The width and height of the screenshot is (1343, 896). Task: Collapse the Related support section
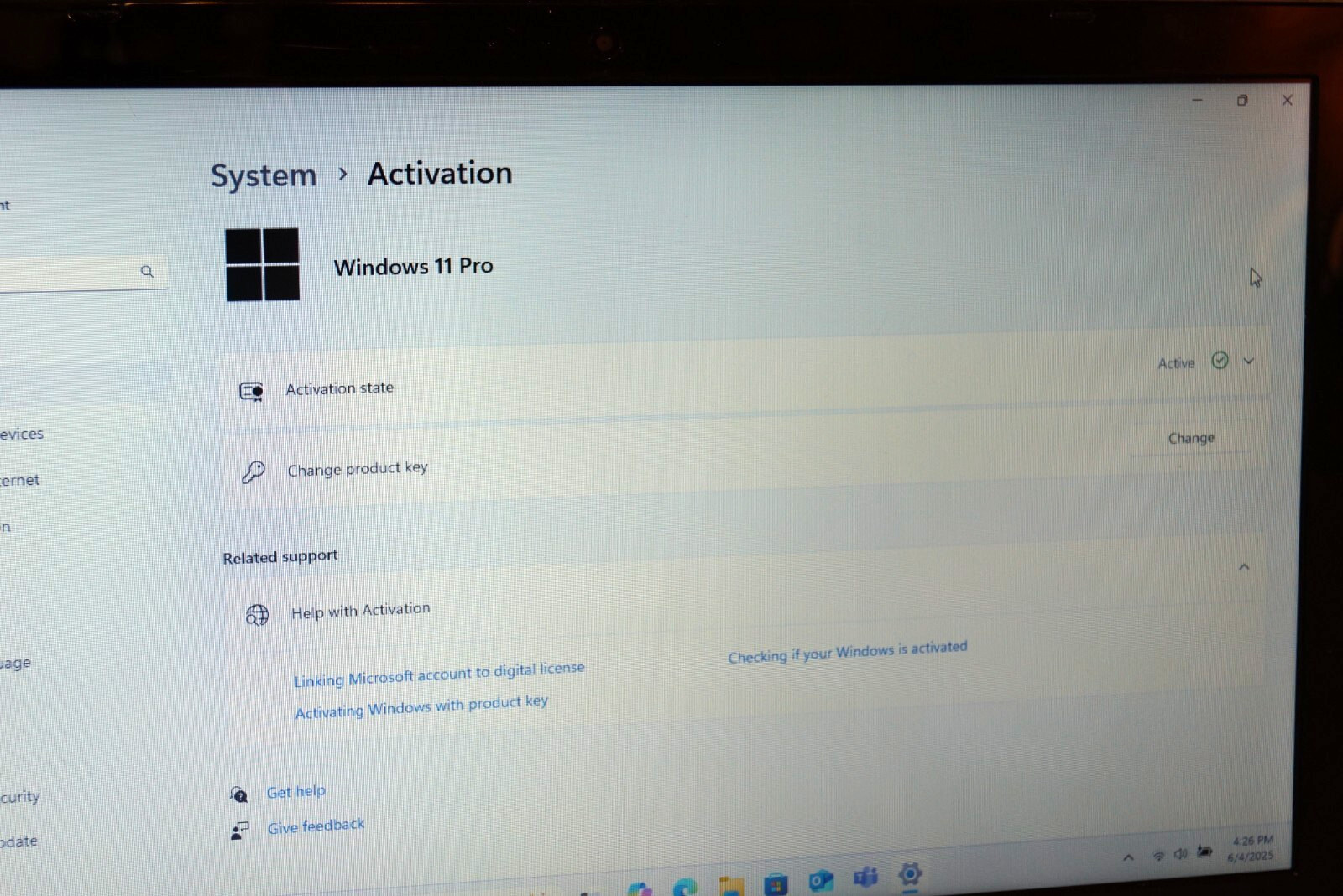[x=1244, y=567]
